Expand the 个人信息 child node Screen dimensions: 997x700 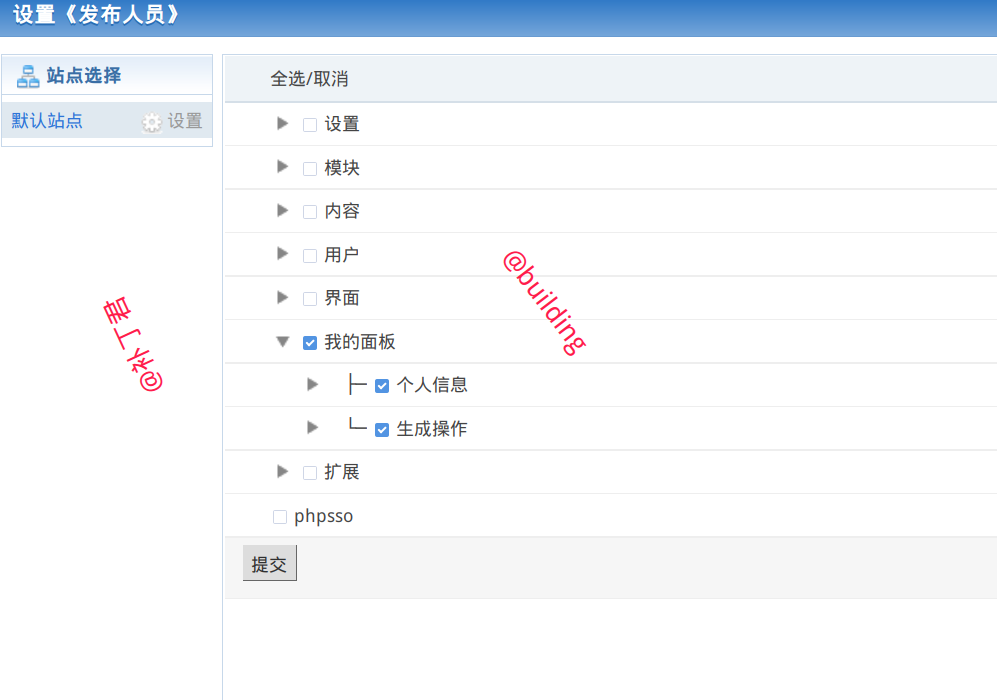click(x=312, y=384)
